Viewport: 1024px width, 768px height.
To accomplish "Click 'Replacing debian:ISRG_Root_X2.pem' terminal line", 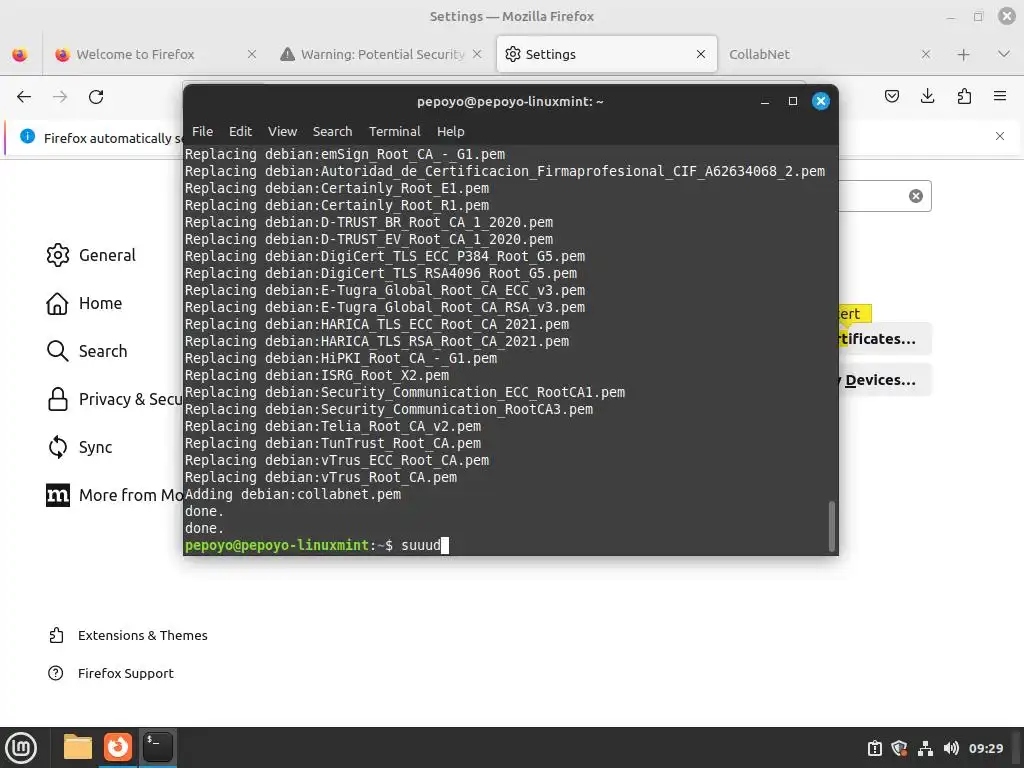I will 317,376.
